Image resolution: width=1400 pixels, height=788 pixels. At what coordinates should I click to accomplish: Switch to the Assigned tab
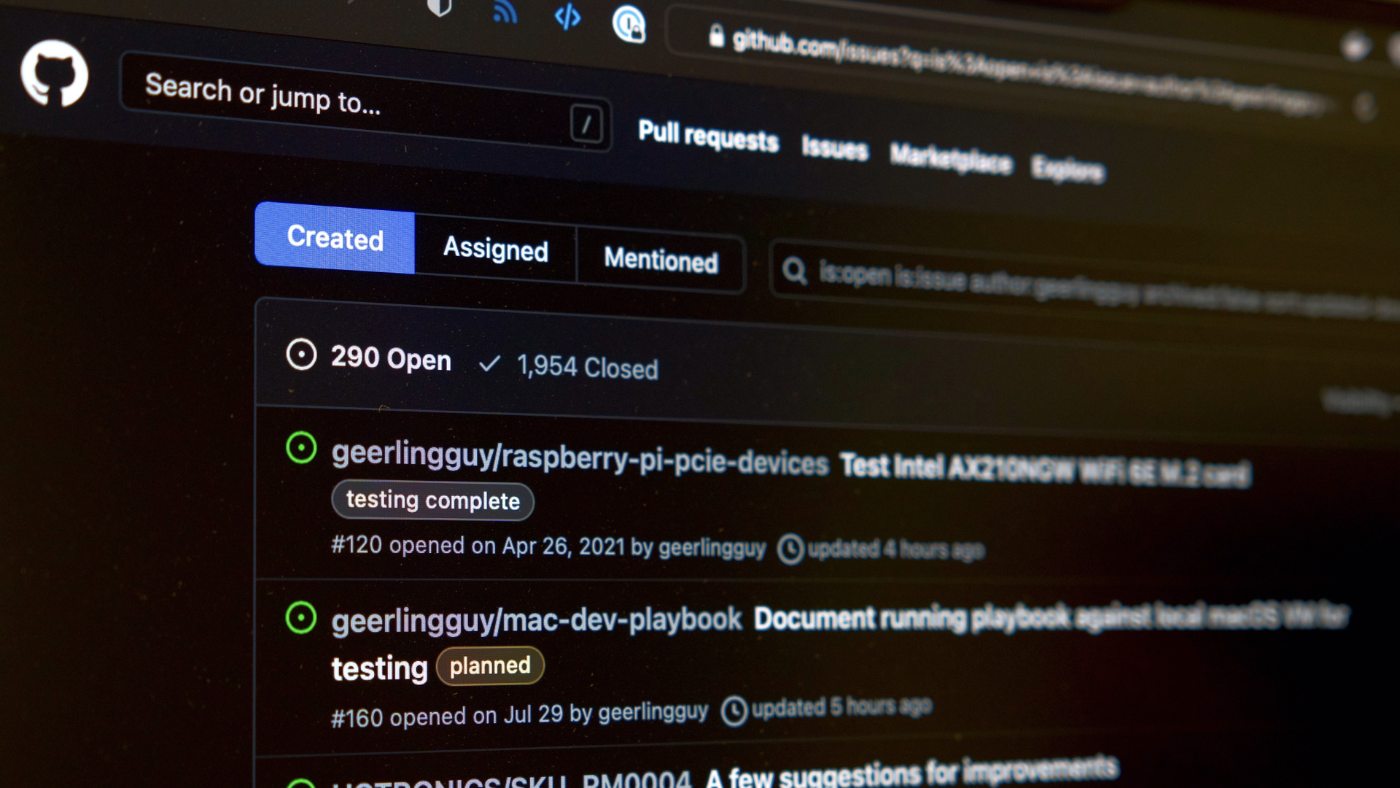pyautogui.click(x=495, y=249)
